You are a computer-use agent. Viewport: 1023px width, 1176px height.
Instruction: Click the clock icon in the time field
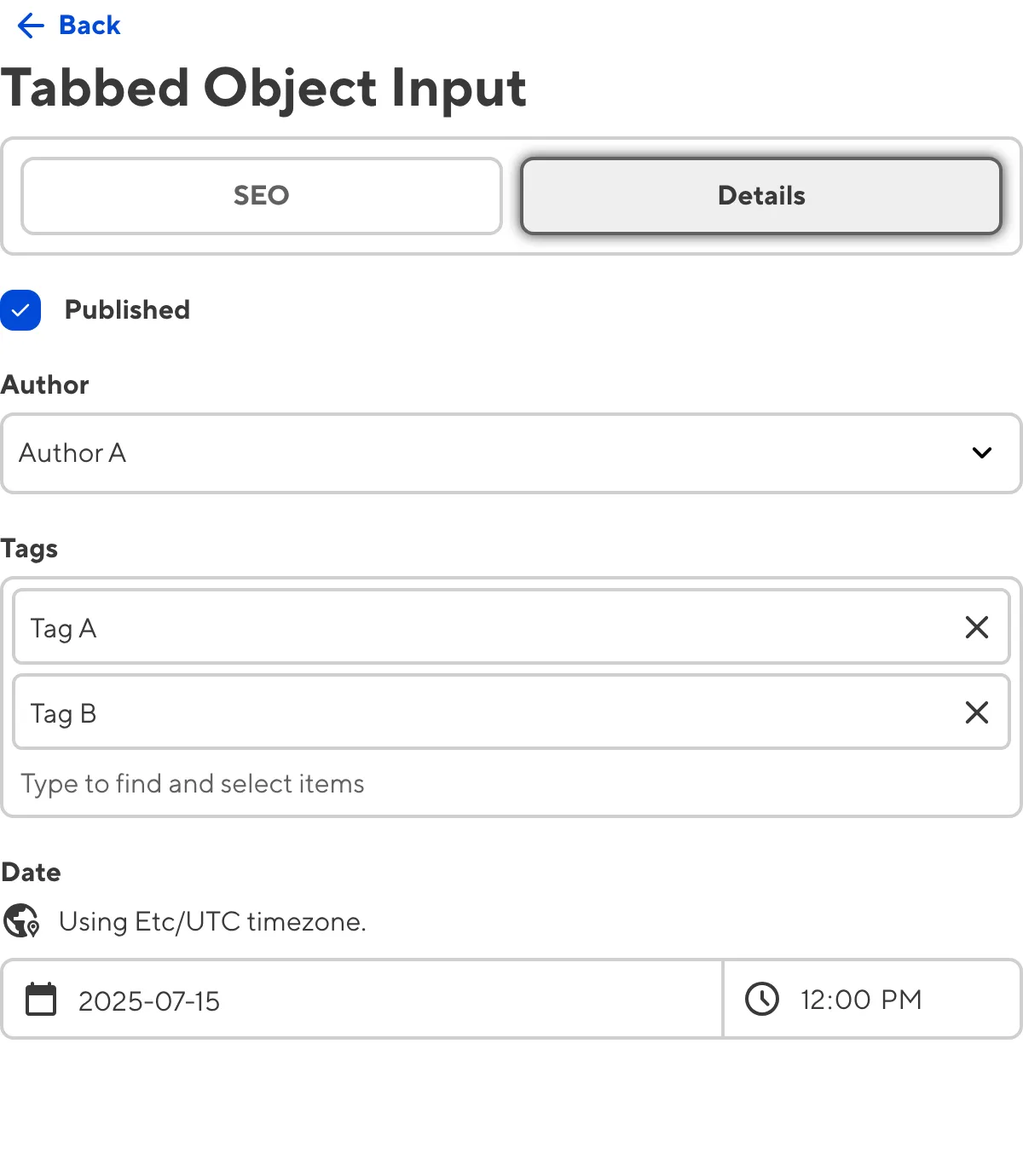pos(761,1000)
